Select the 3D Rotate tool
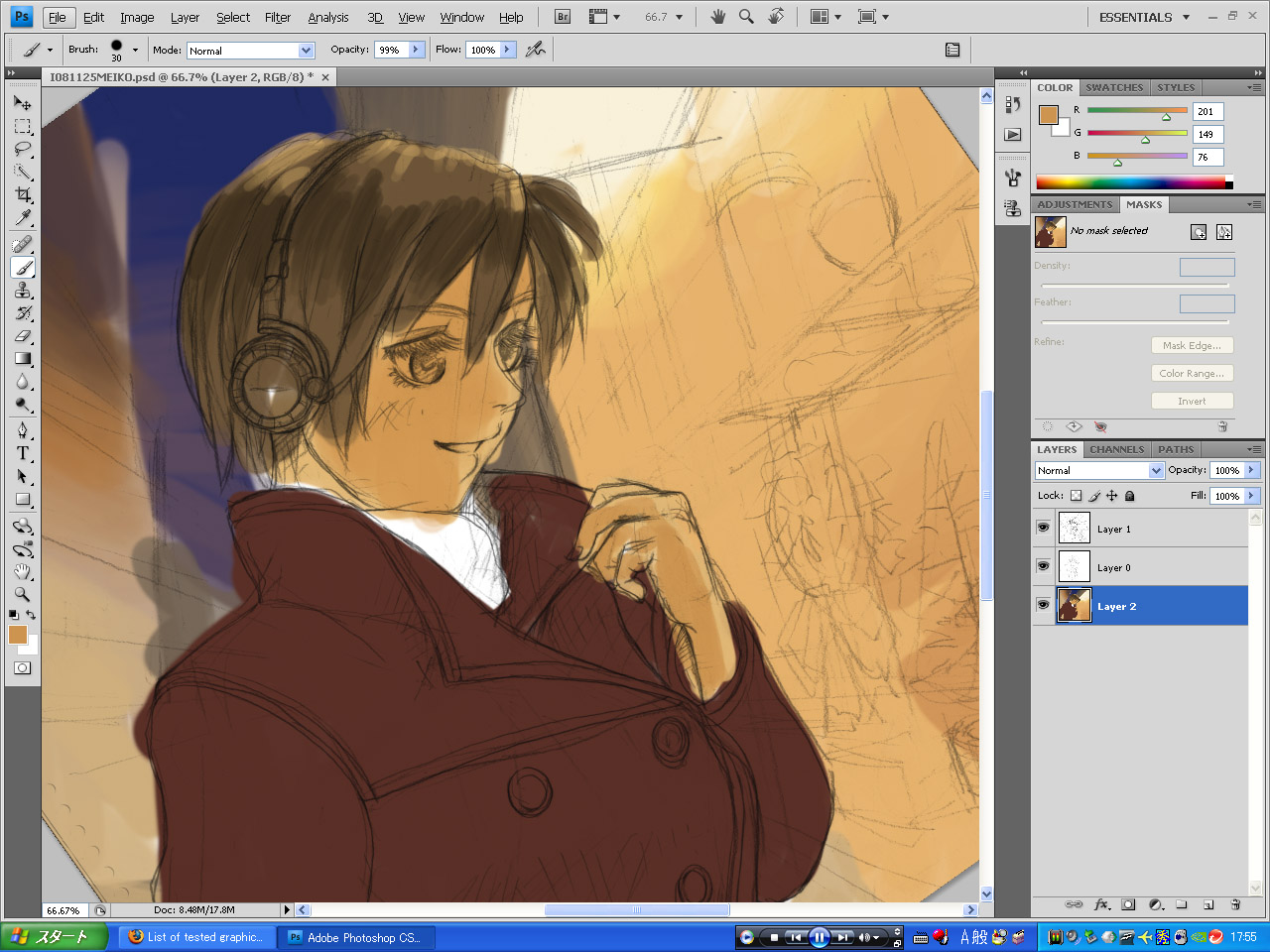Screen dimensions: 1270x952 (22, 526)
